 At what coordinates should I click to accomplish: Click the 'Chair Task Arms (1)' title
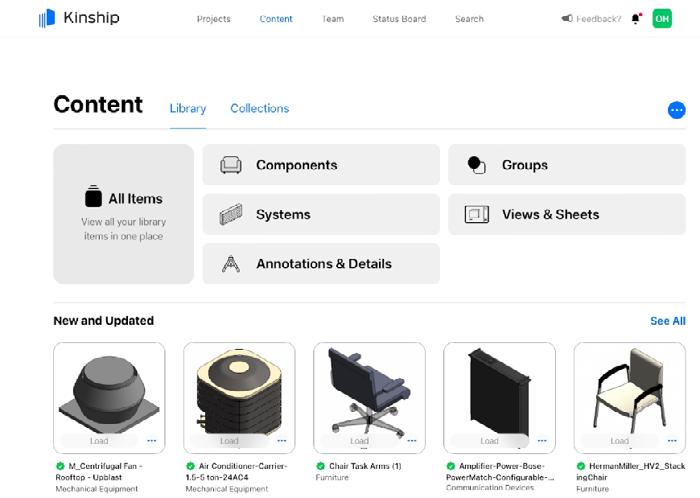(x=365, y=466)
